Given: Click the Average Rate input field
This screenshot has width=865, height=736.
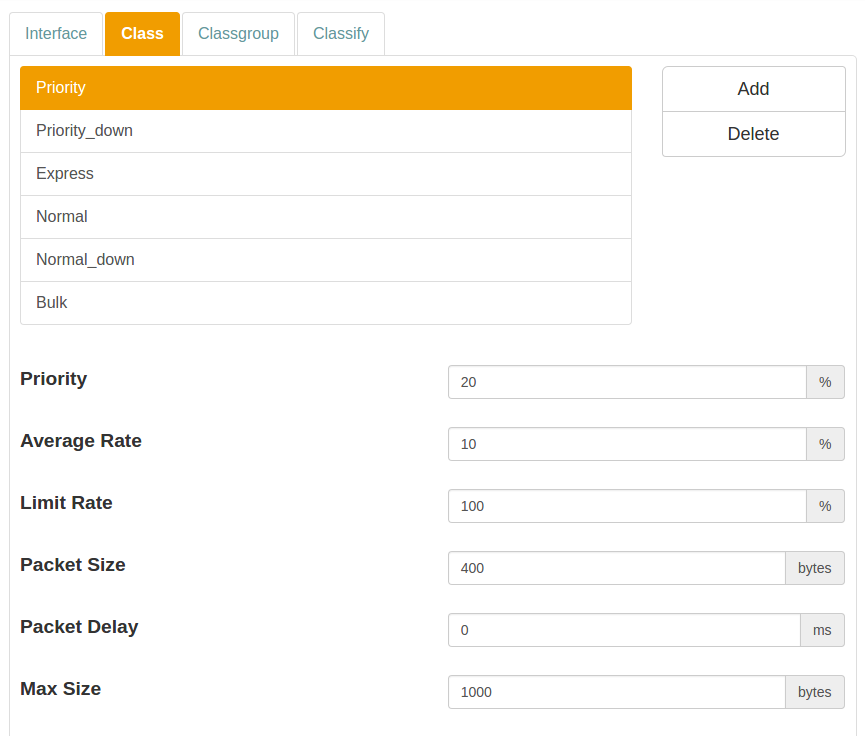Looking at the screenshot, I should tap(627, 444).
